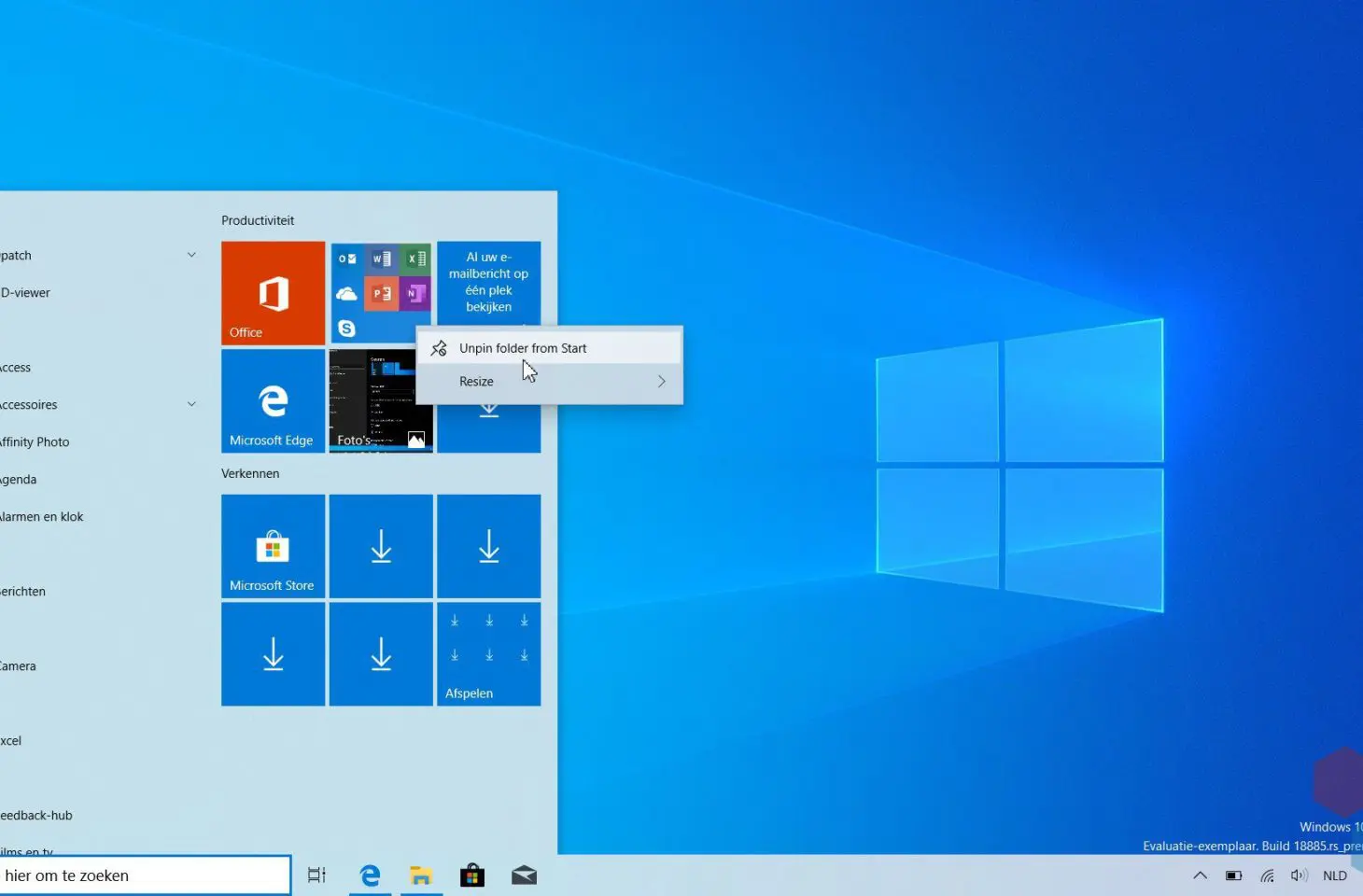Screen dimensions: 1363x896
Task: Collapse the Dispatch group in the app list
Action: coord(191,255)
